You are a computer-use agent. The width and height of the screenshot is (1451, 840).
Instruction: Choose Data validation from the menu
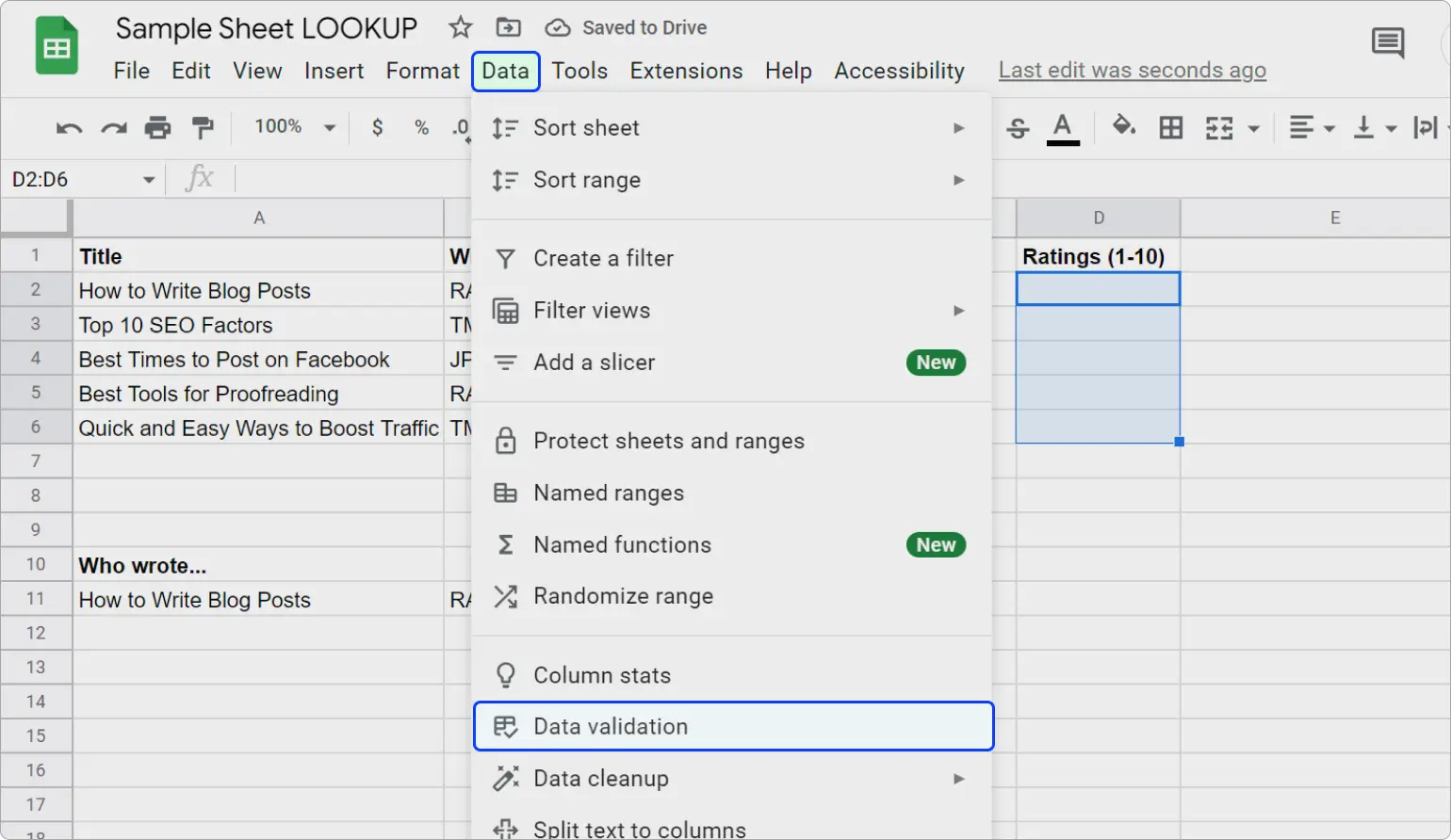612,726
